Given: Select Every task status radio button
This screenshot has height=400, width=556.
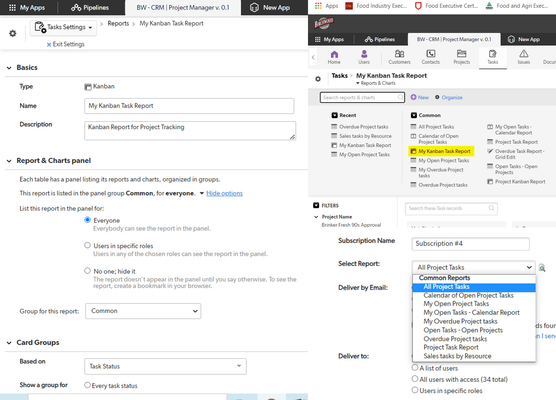Looking at the screenshot, I should [87, 385].
